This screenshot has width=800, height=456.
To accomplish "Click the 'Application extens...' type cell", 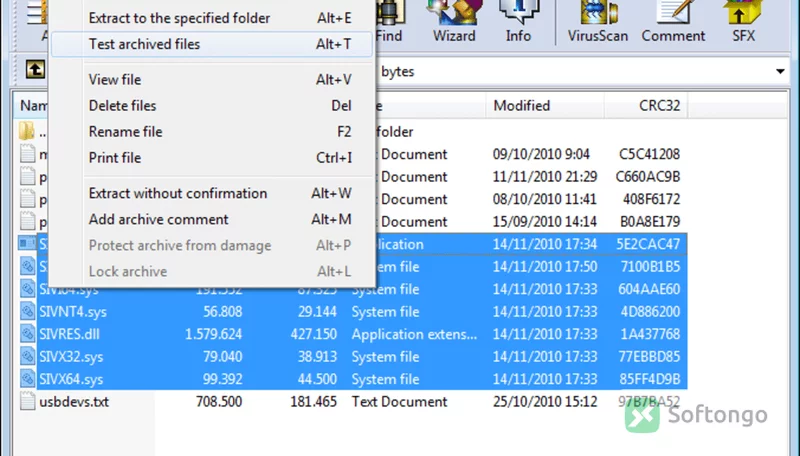I will click(x=414, y=334).
